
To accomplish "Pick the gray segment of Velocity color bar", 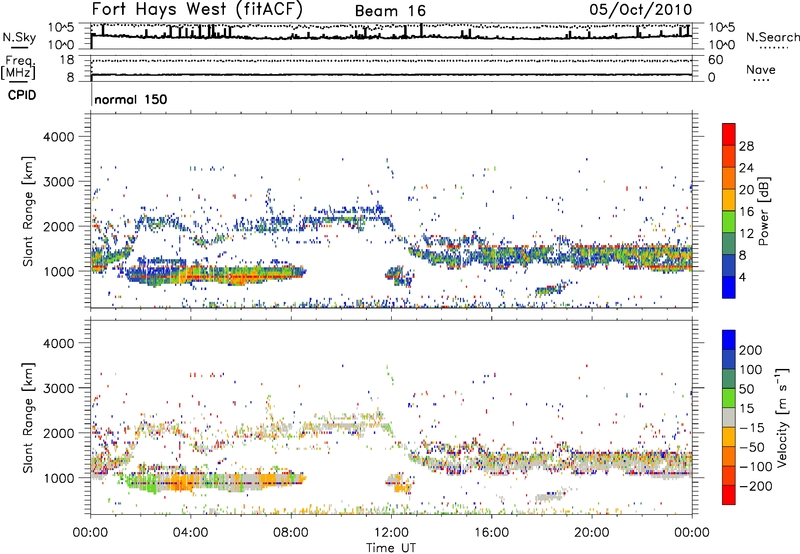I will tap(729, 418).
